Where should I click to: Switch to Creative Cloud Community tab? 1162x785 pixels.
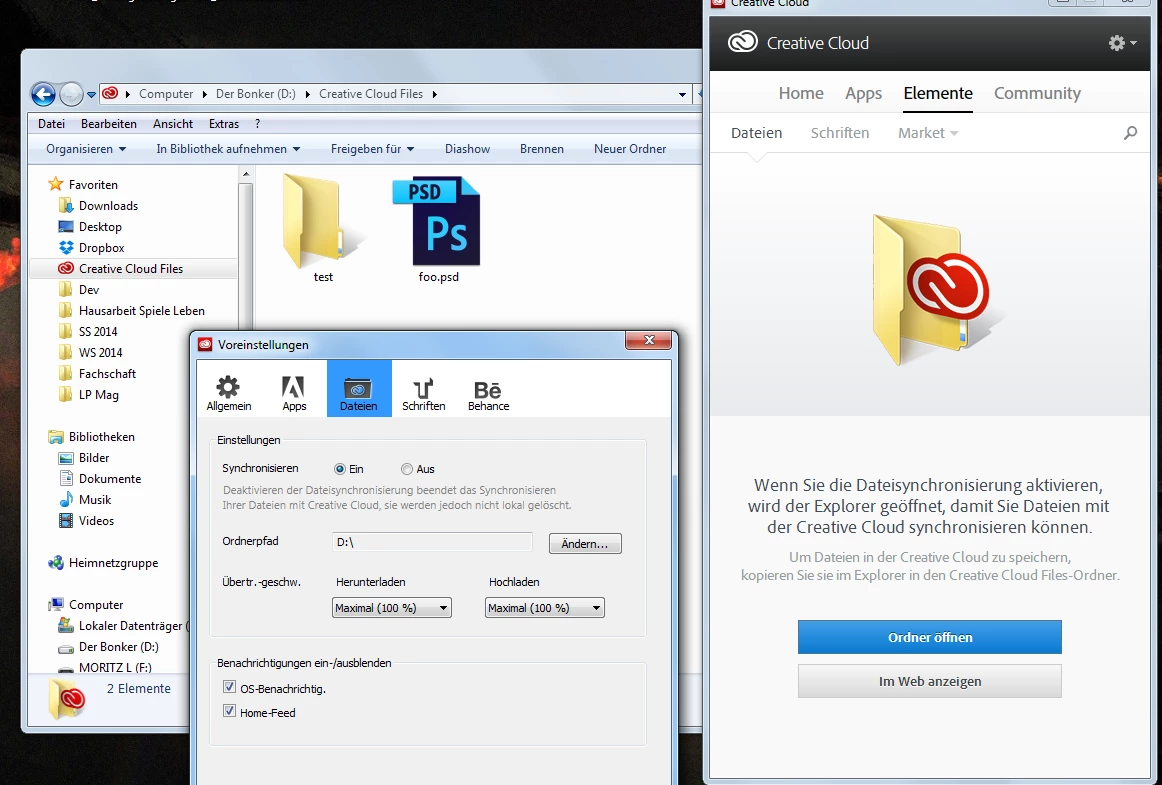(x=1038, y=93)
